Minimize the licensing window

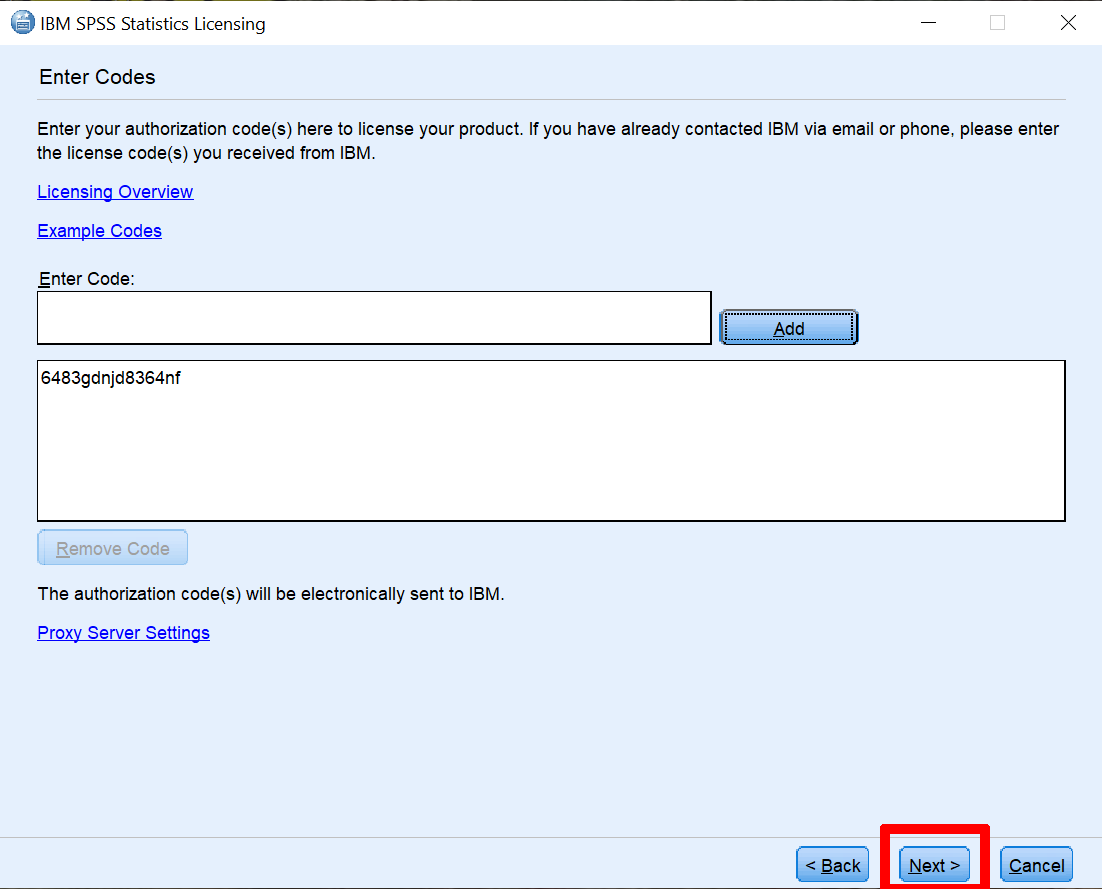coord(928,22)
